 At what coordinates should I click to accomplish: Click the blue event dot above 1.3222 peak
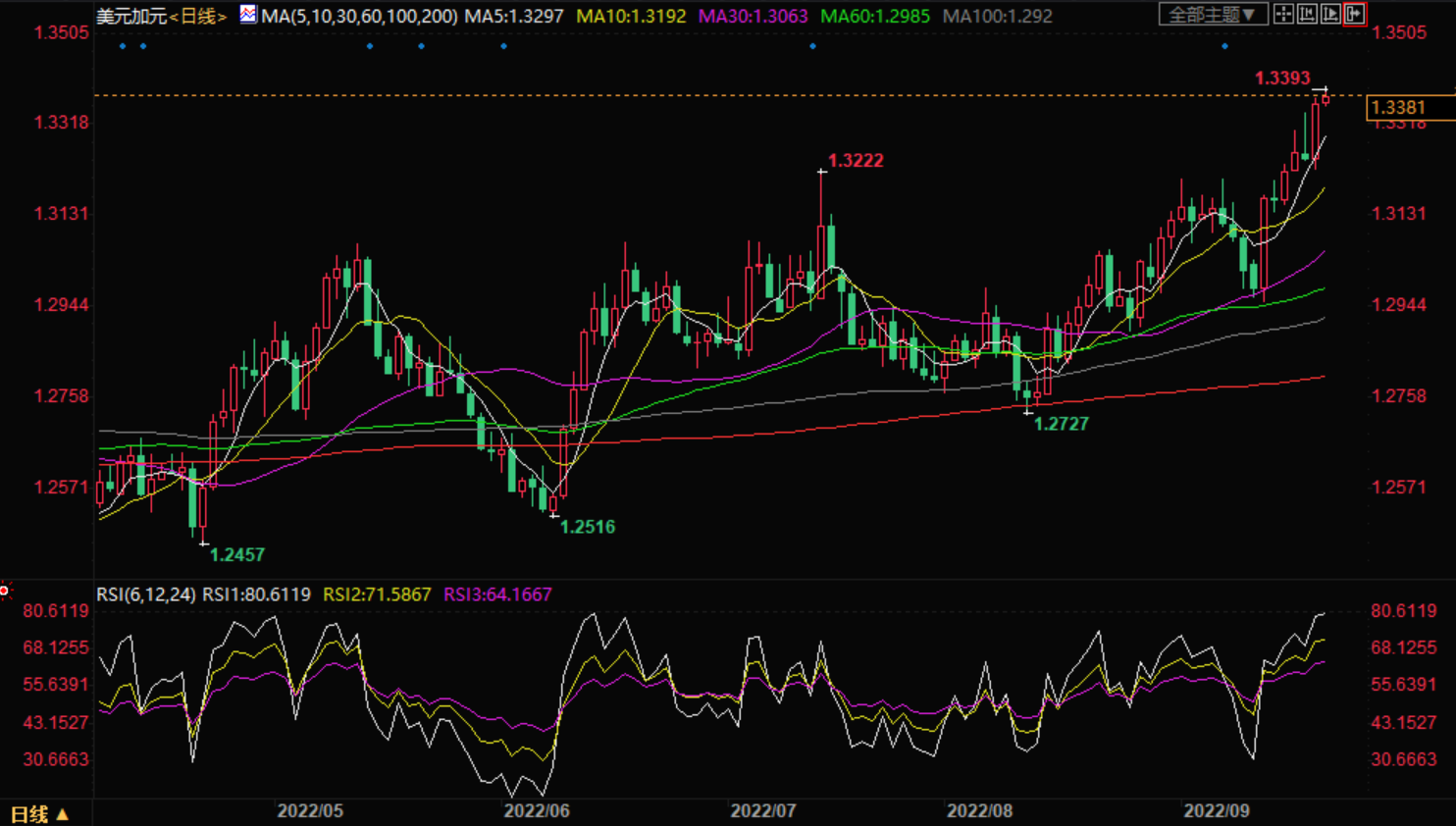[x=812, y=46]
